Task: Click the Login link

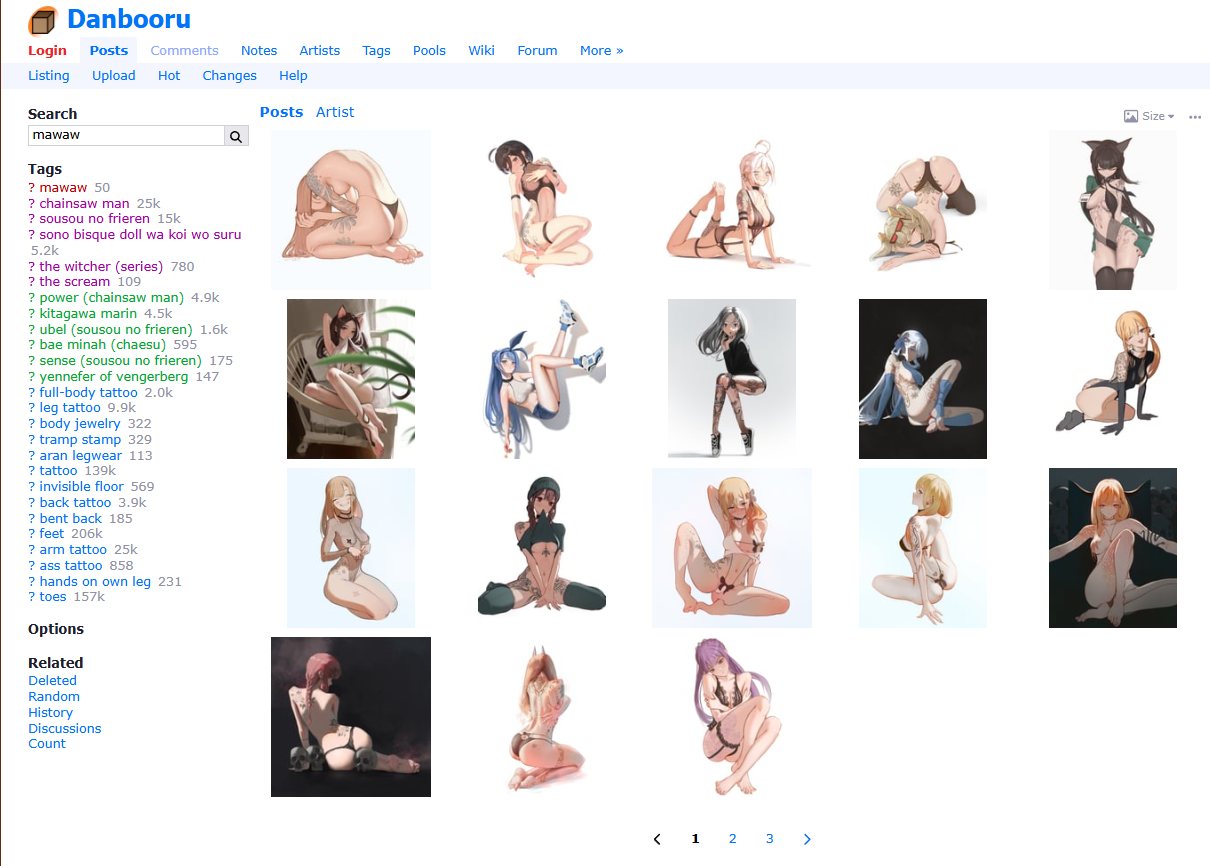Action: [48, 51]
